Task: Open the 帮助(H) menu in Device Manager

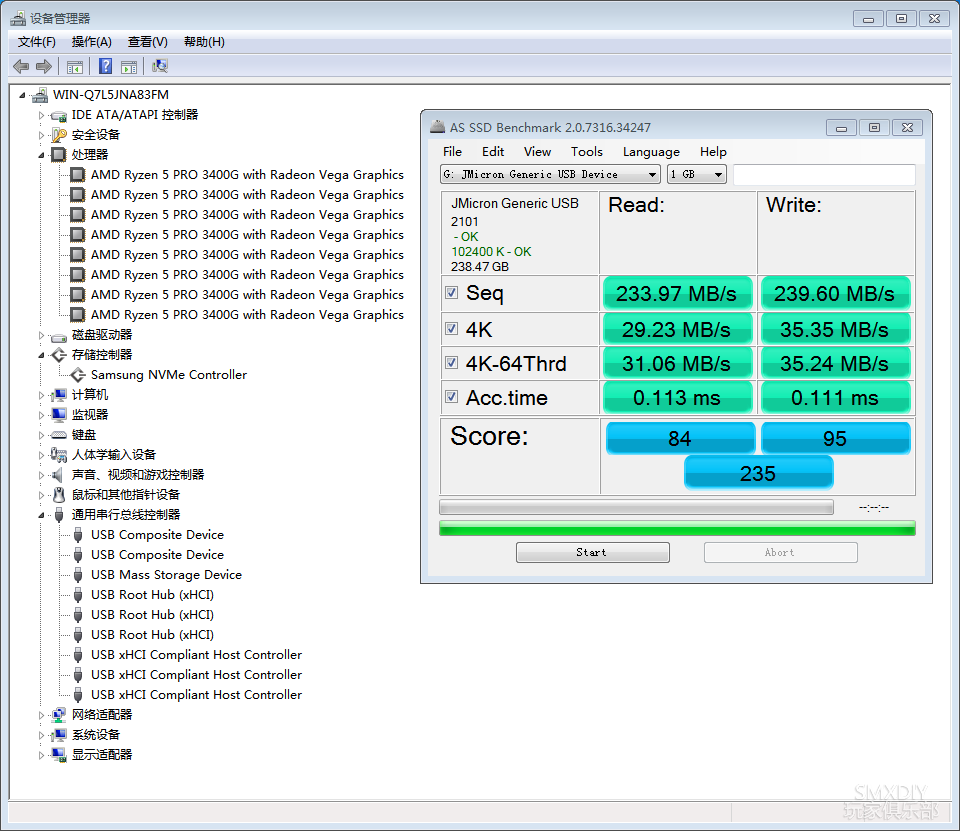Action: point(204,42)
